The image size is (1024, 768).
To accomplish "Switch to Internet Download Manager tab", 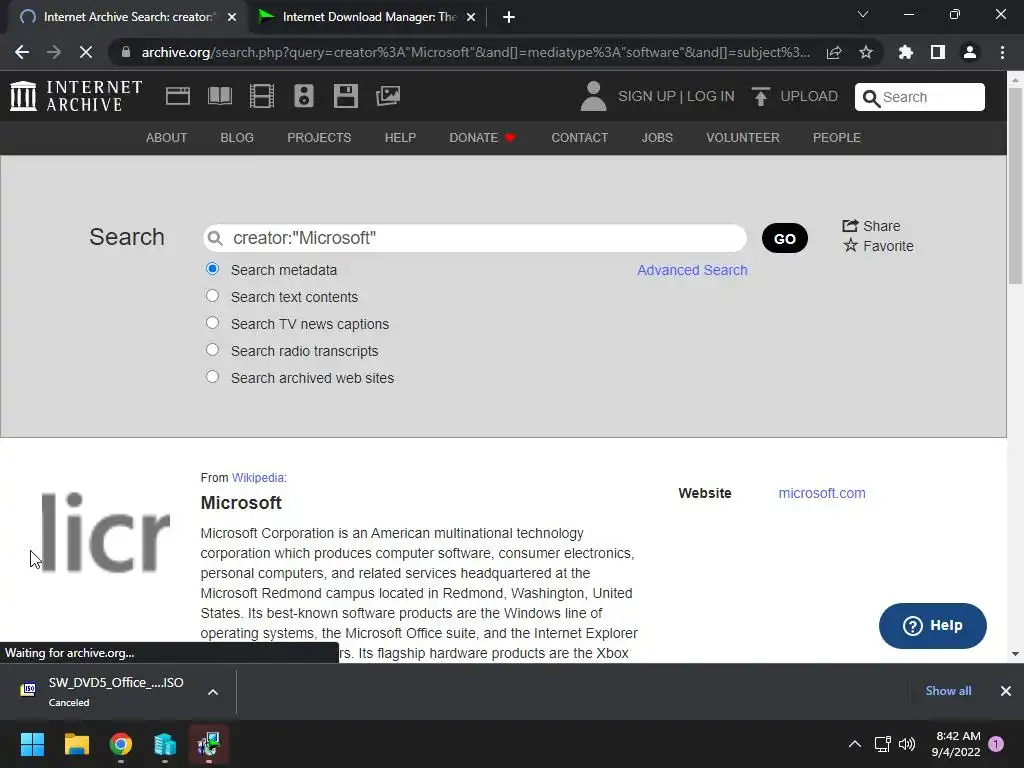I will [366, 17].
